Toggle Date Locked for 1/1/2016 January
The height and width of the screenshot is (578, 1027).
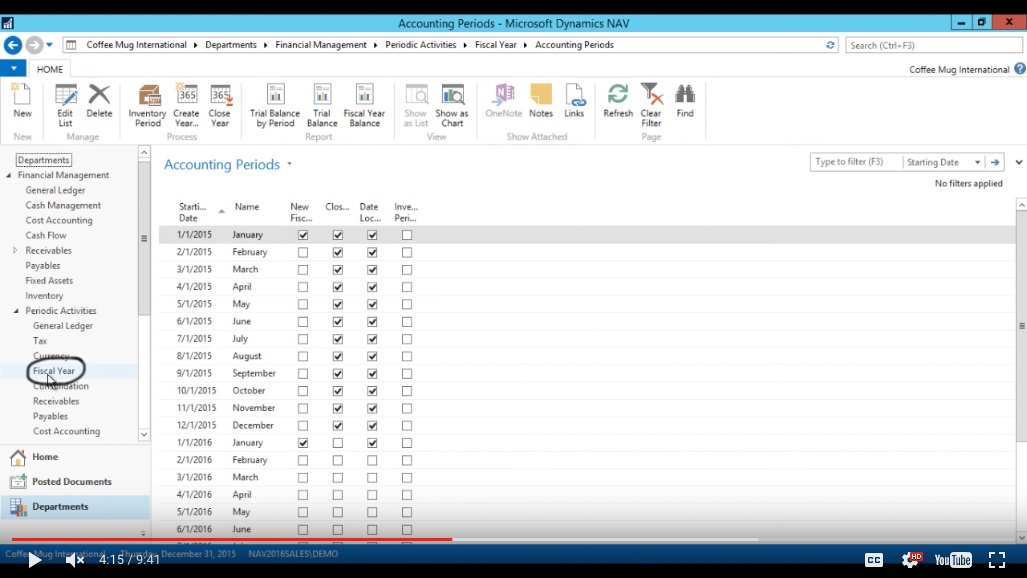[372, 443]
